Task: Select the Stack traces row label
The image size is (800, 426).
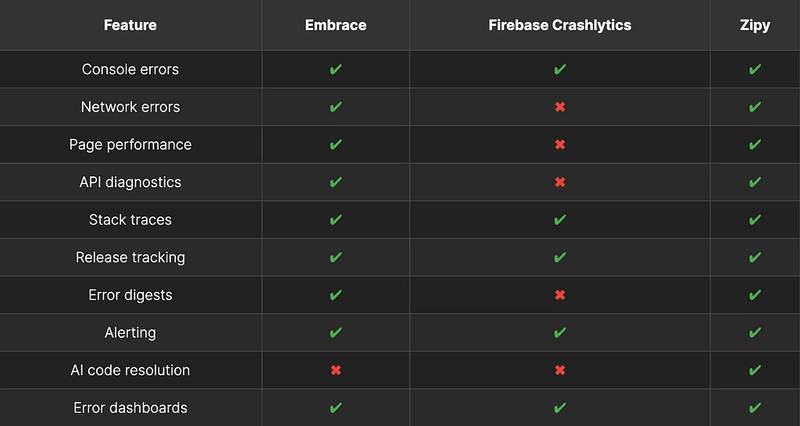Action: (130, 219)
